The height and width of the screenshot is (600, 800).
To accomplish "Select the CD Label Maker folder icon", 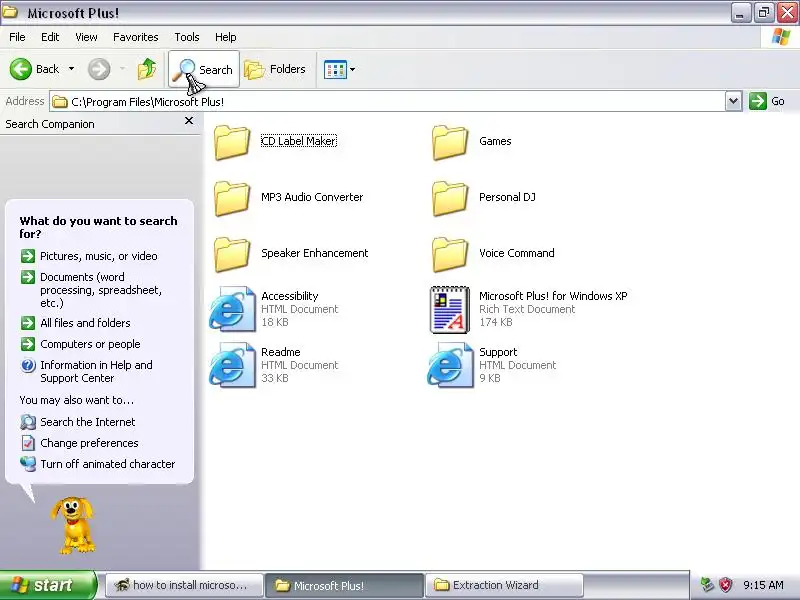I will [x=232, y=142].
